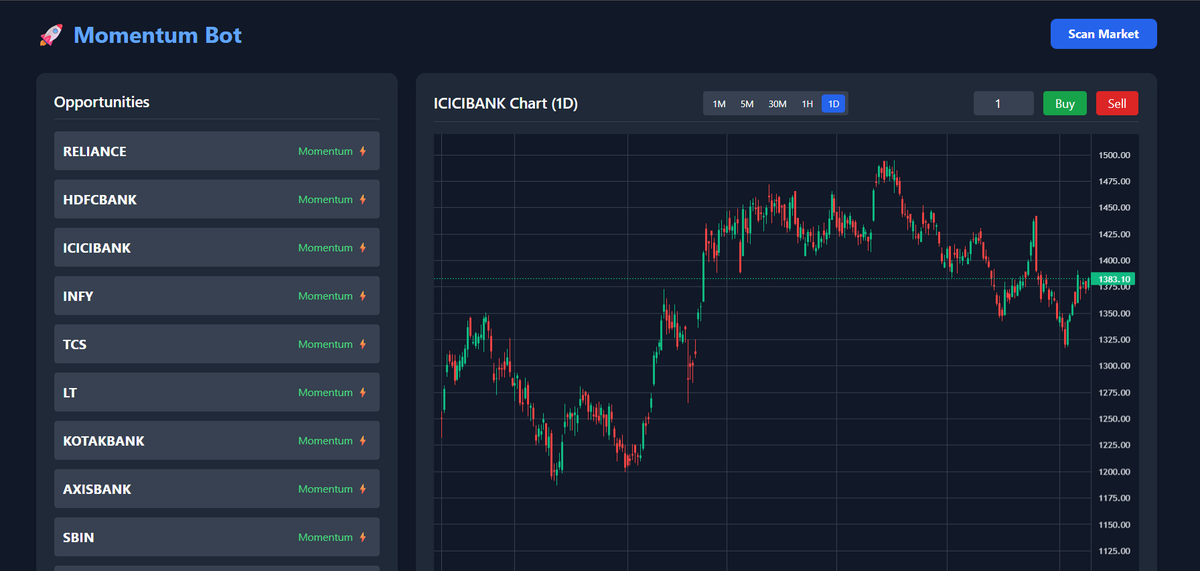This screenshot has width=1200, height=571.
Task: Click the lightning bolt icon on INFY row
Action: click(363, 296)
